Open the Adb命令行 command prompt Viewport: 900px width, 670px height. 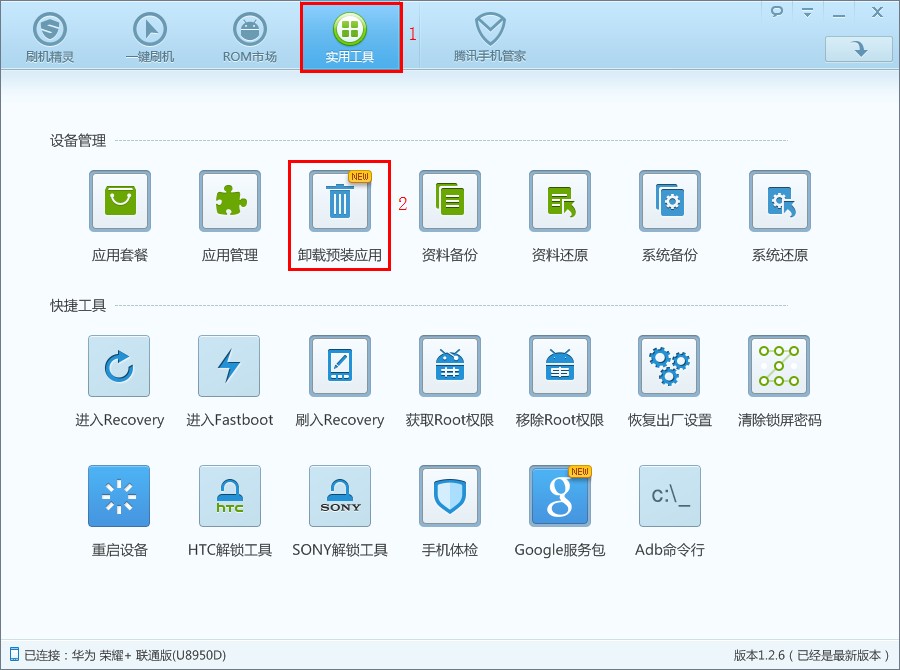click(670, 496)
